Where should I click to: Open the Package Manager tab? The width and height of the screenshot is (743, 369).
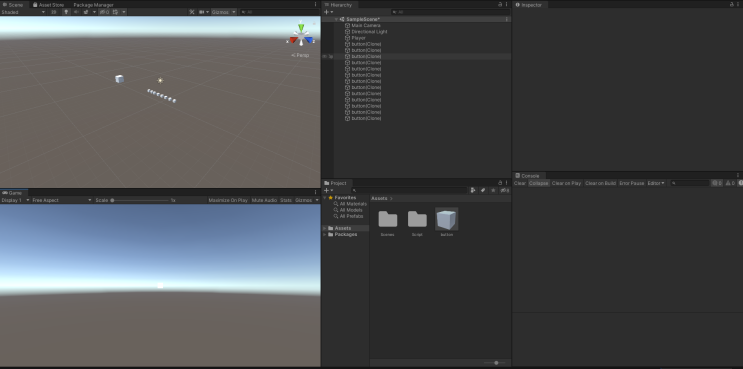click(x=93, y=5)
